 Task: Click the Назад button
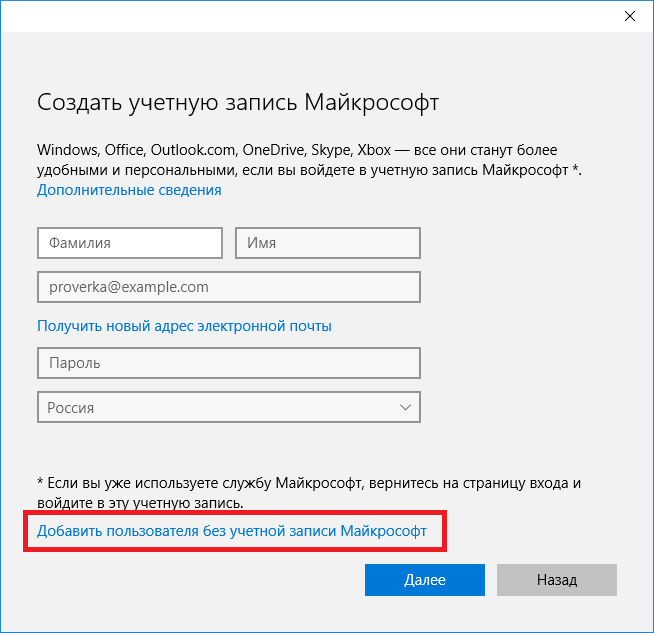click(557, 580)
